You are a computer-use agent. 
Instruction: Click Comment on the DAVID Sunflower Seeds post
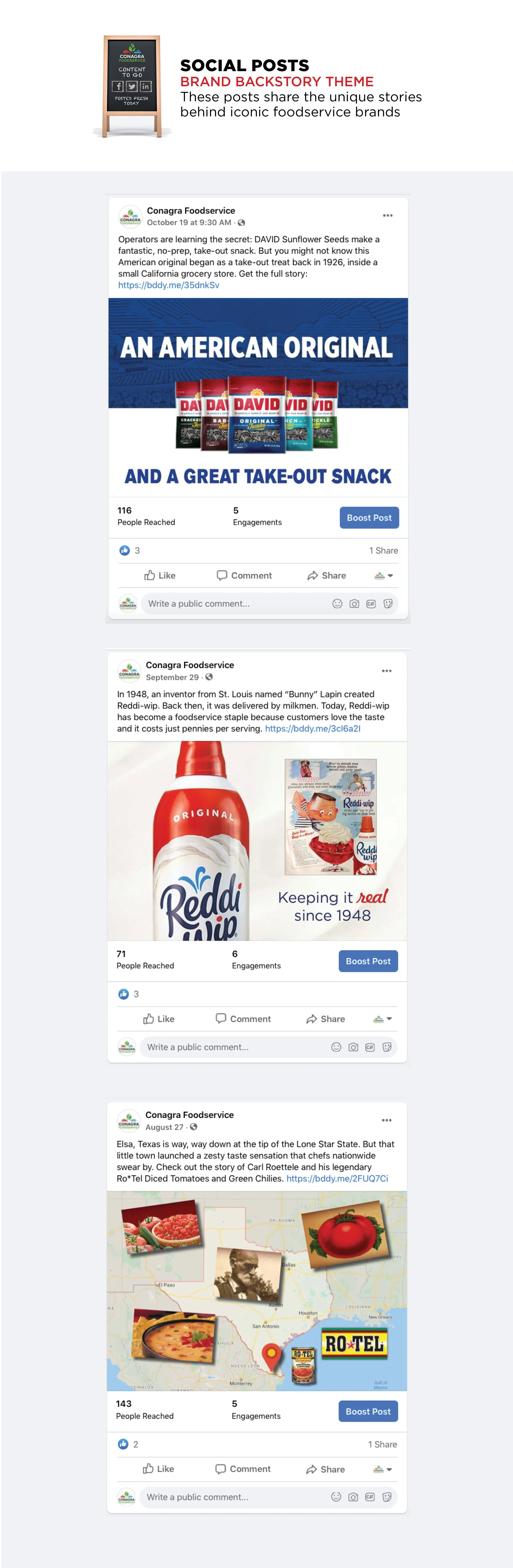click(x=244, y=575)
